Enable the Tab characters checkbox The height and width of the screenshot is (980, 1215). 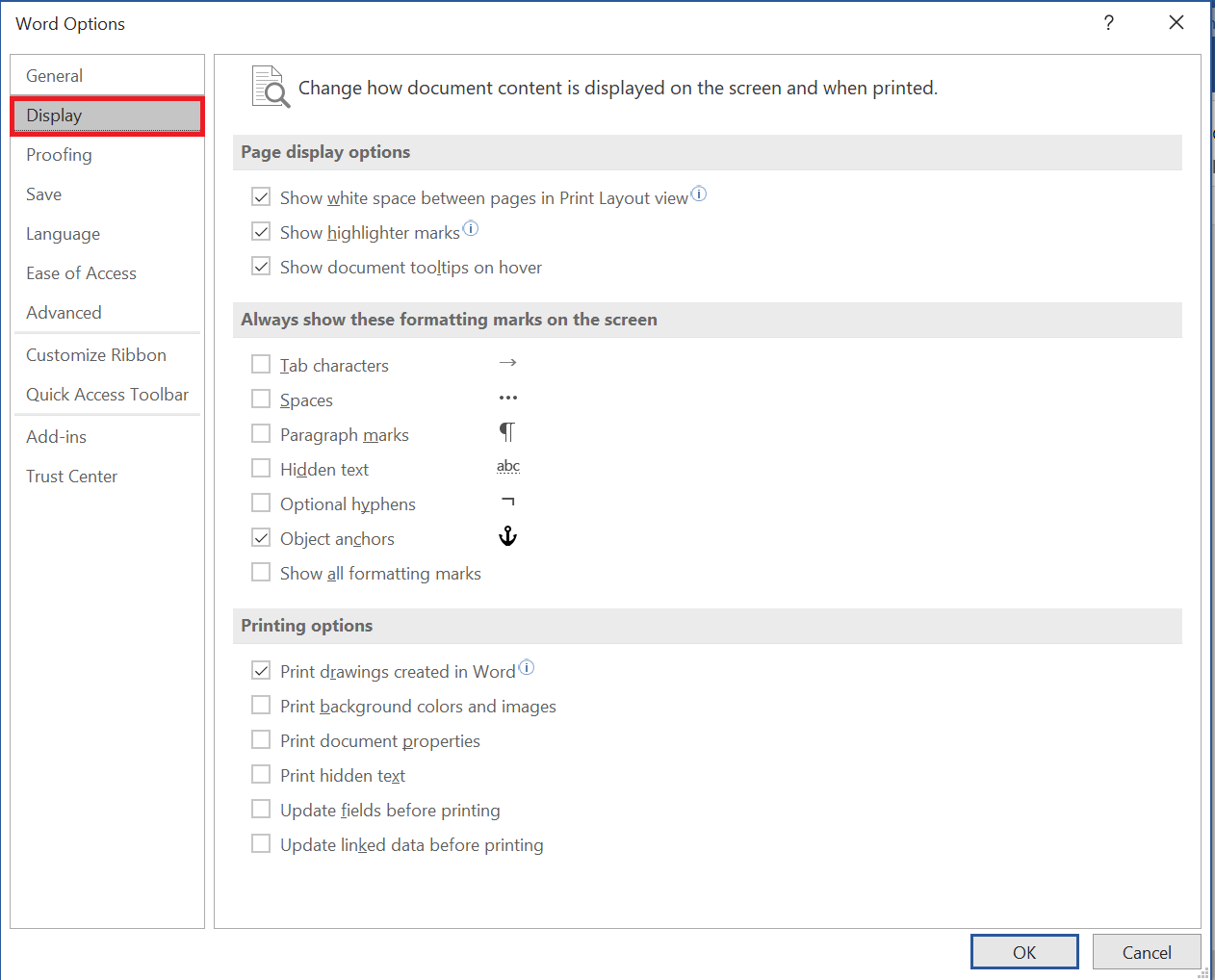pyautogui.click(x=261, y=364)
